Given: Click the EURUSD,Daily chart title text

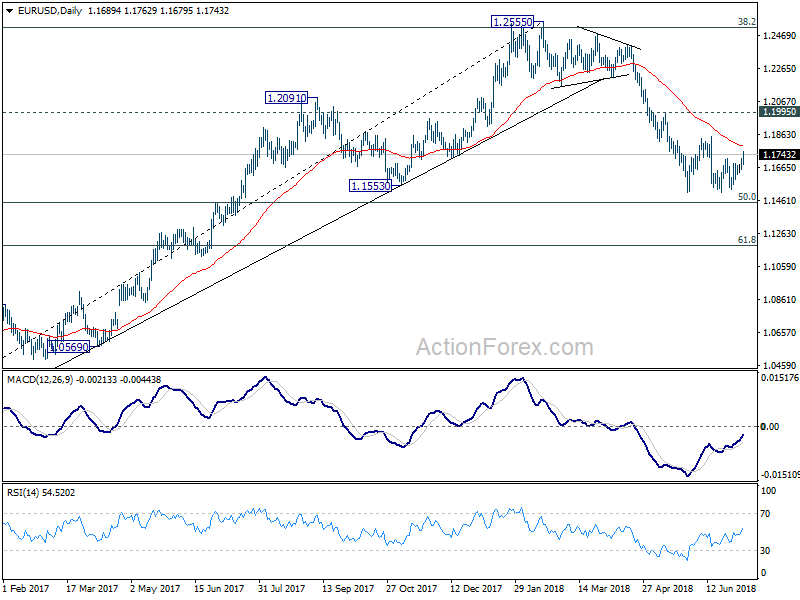Looking at the screenshot, I should tap(49, 11).
